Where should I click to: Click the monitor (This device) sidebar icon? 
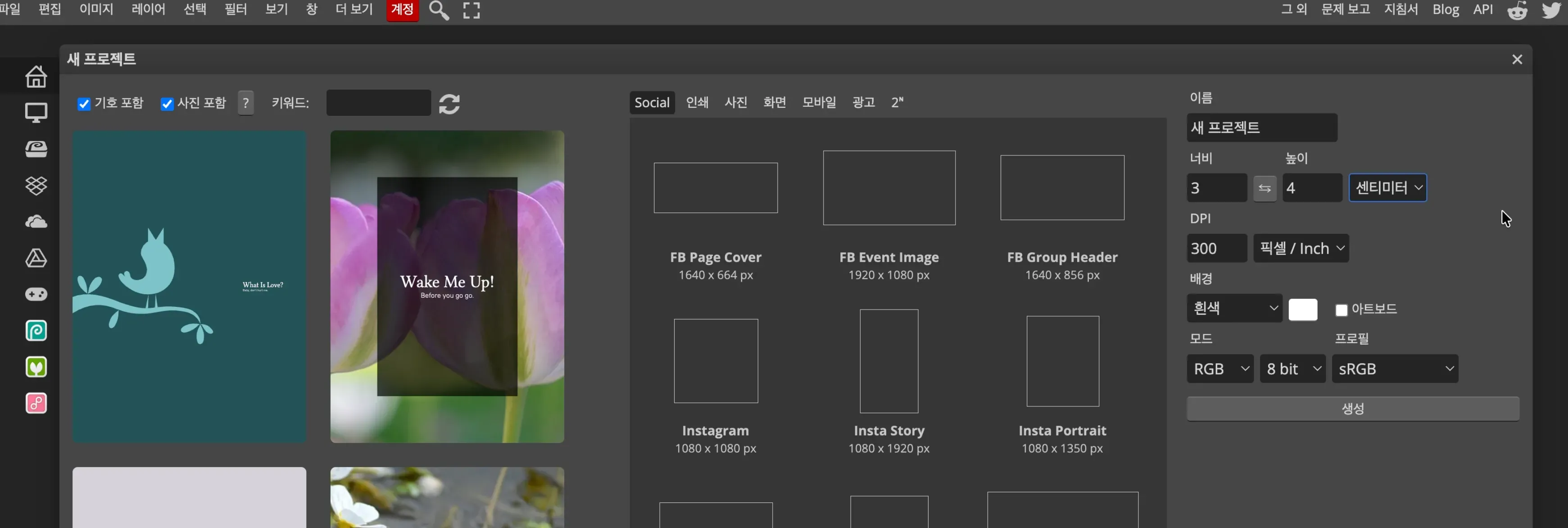tap(36, 113)
